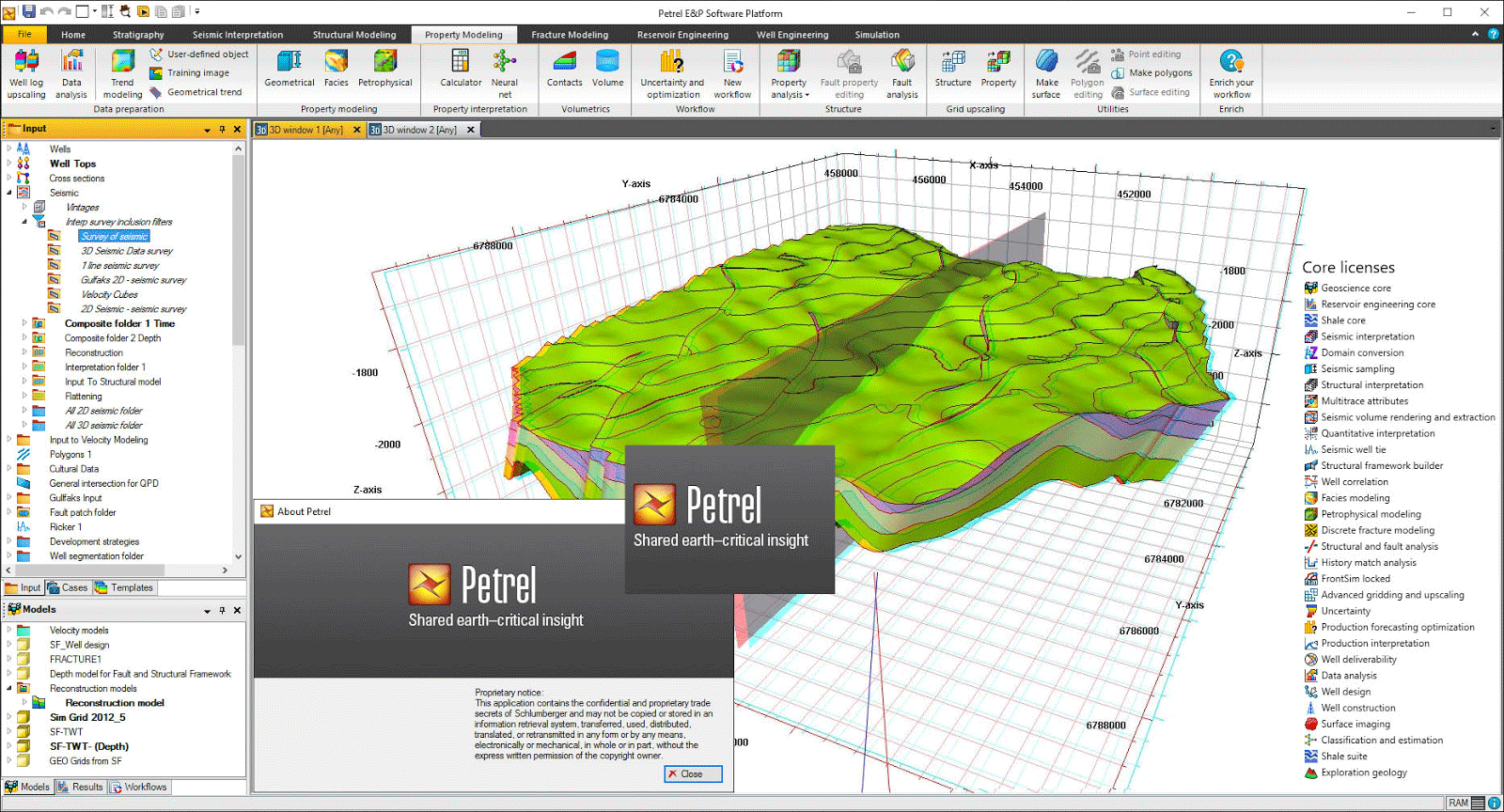Select User-defined object option

click(x=198, y=55)
